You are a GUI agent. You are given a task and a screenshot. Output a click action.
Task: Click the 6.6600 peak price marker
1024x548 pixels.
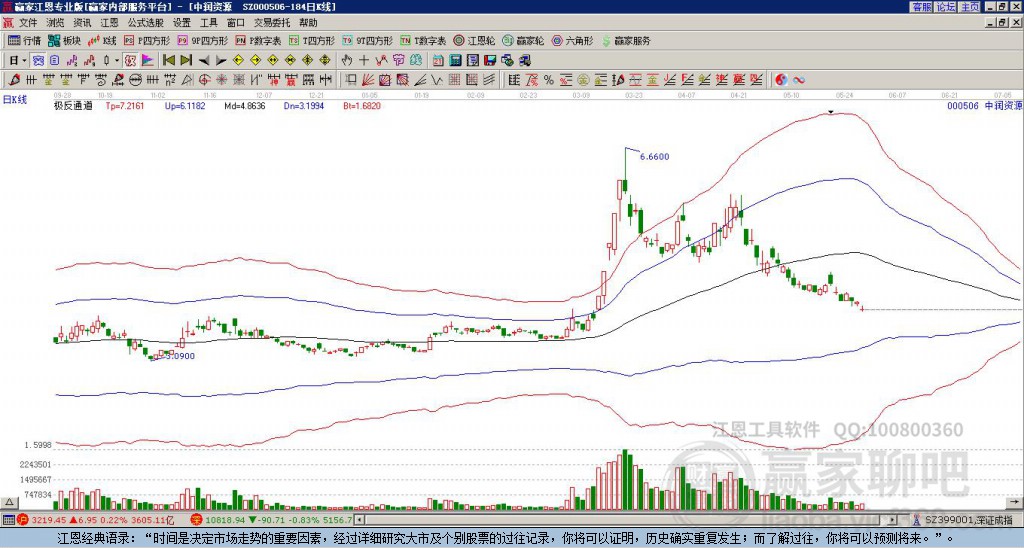[x=653, y=157]
